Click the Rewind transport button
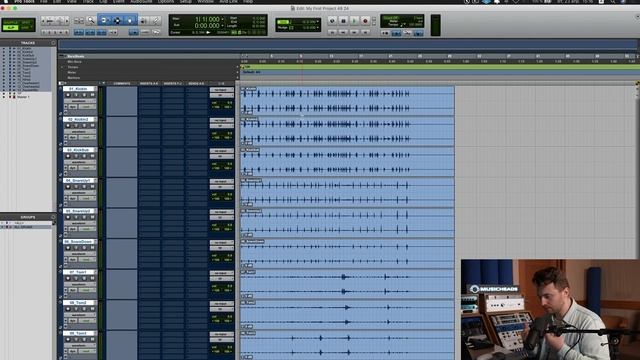This screenshot has height=360, width=640. [343, 32]
